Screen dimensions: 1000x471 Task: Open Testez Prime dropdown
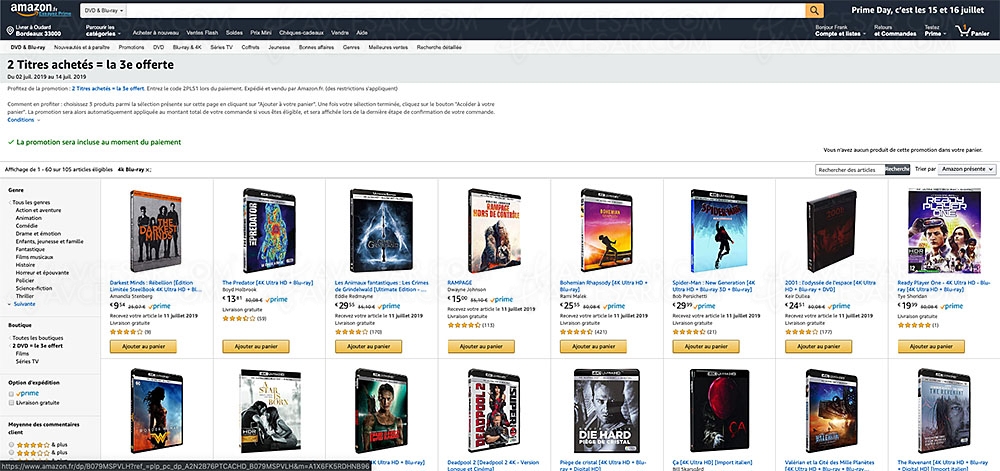(935, 31)
